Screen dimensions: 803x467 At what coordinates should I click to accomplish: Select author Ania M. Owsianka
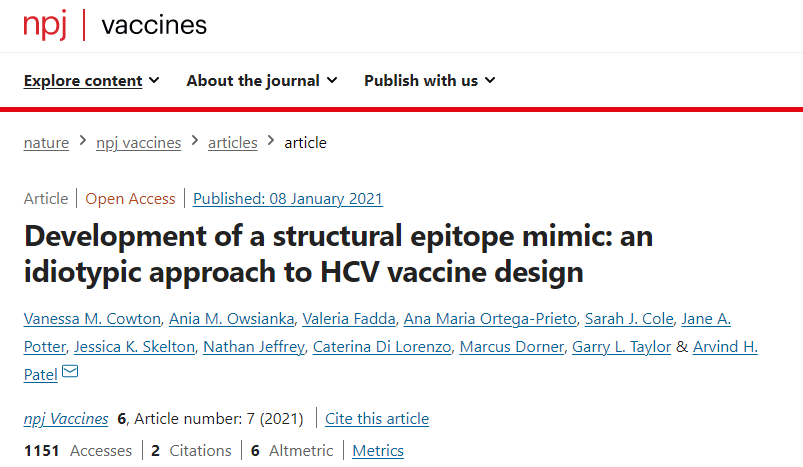231,319
